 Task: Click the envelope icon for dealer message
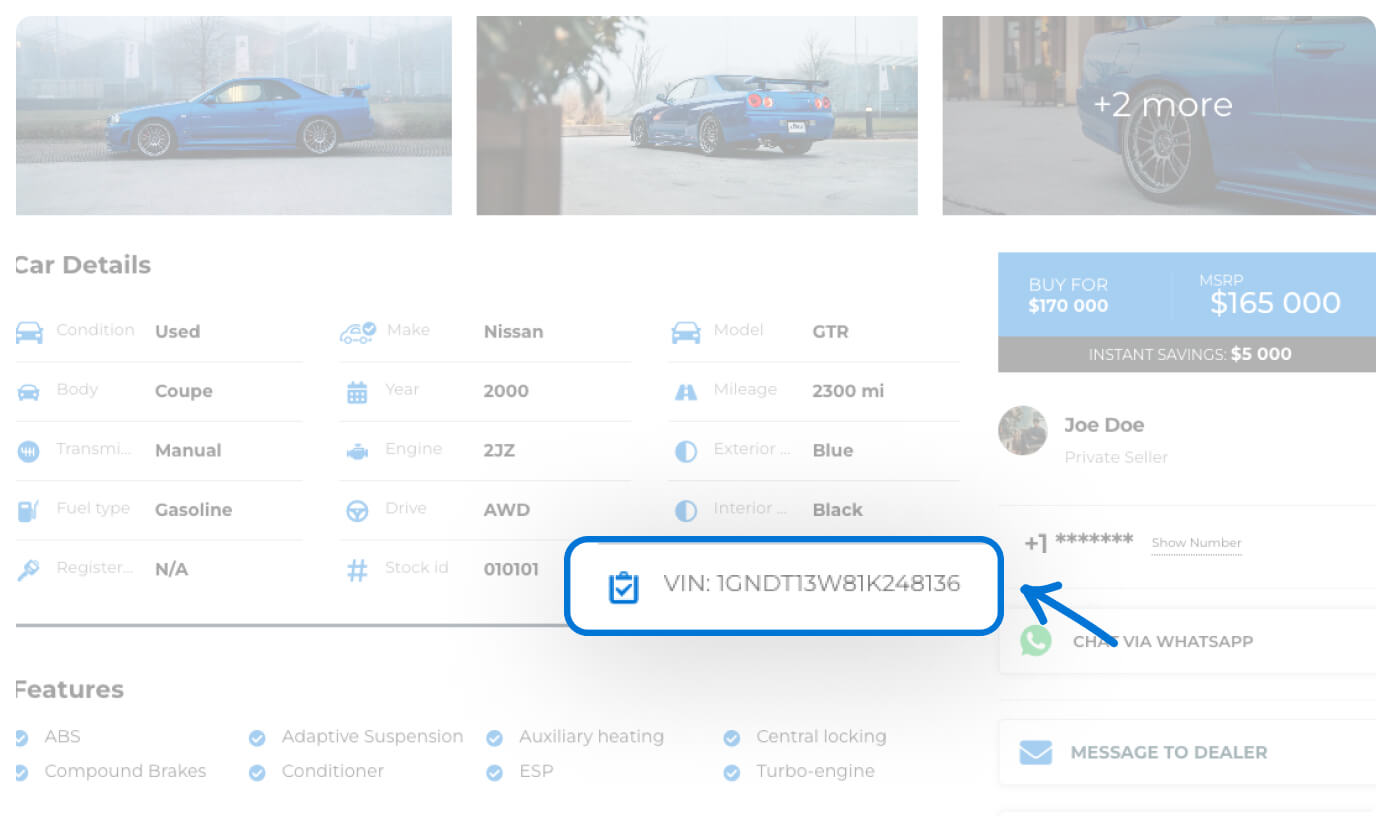(1036, 752)
